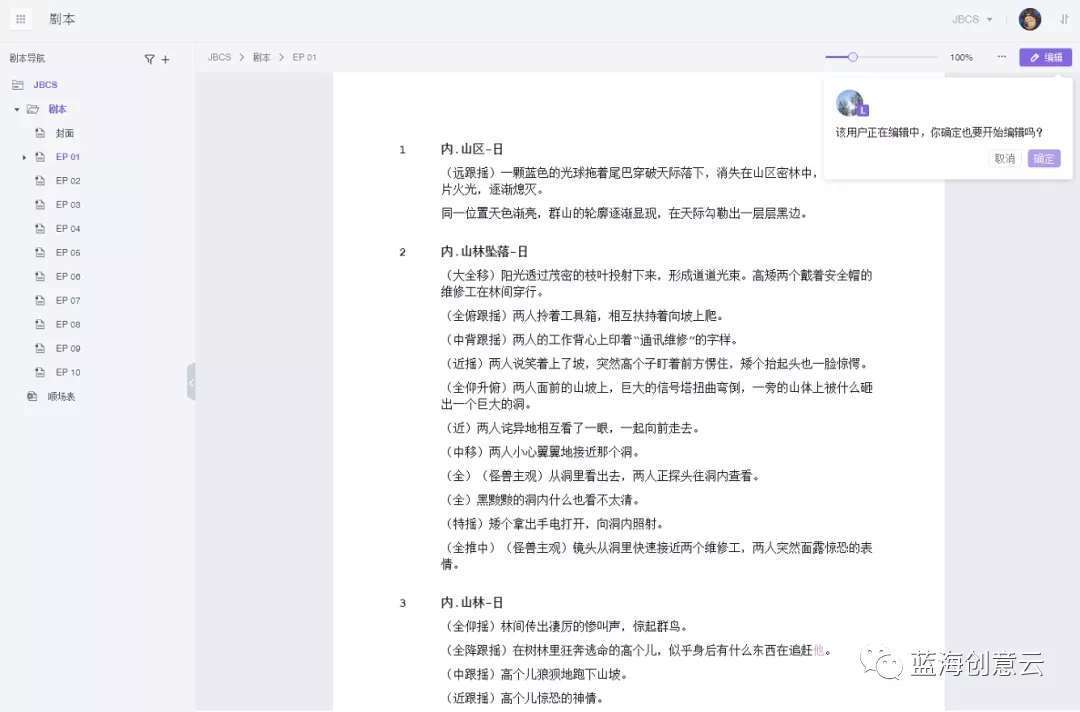1080x712 pixels.
Task: Click scene heading 内.山区-日
Action: (x=472, y=149)
